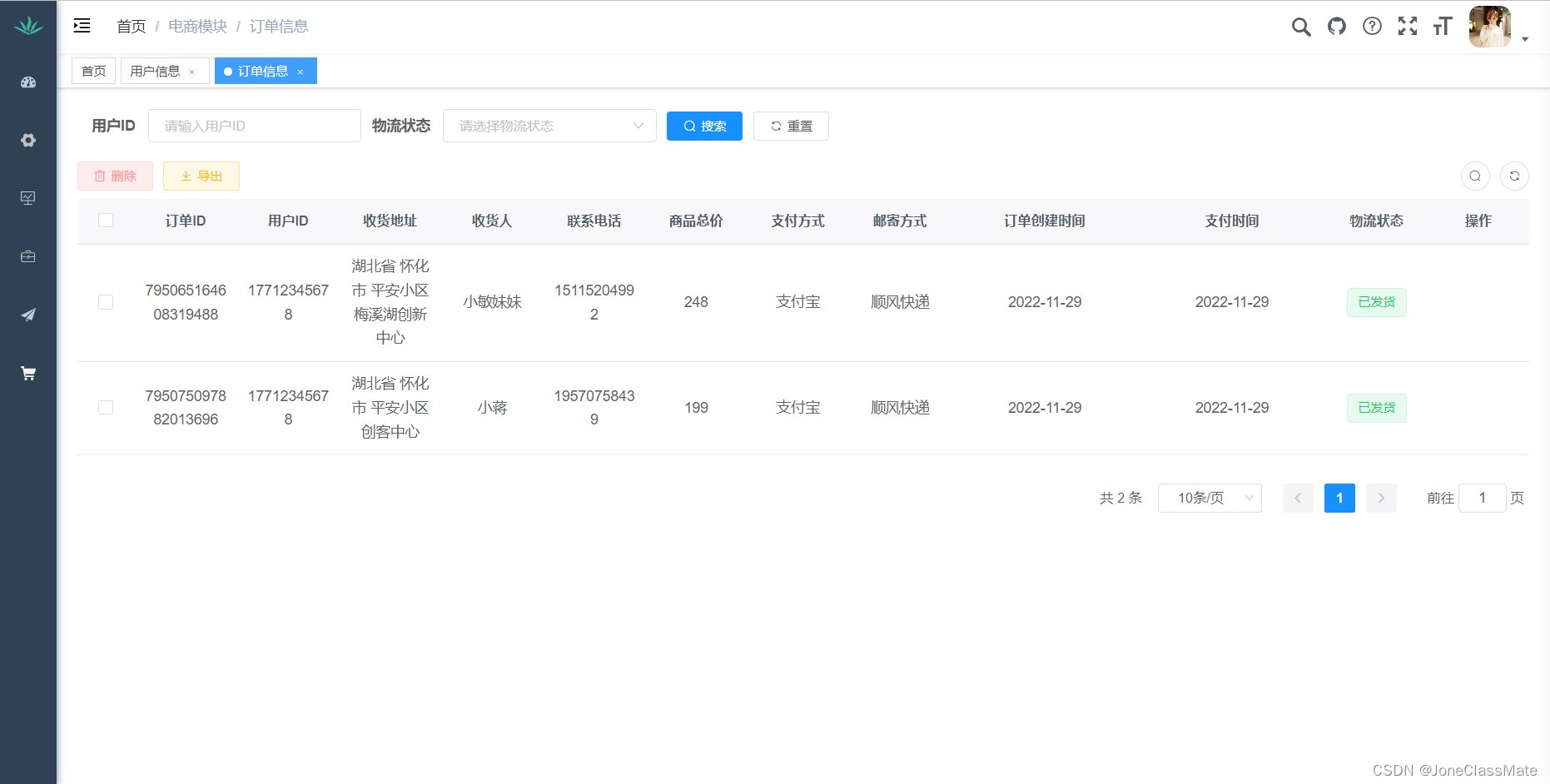
Task: Open the shopping cart module in sidebar
Action: (28, 373)
